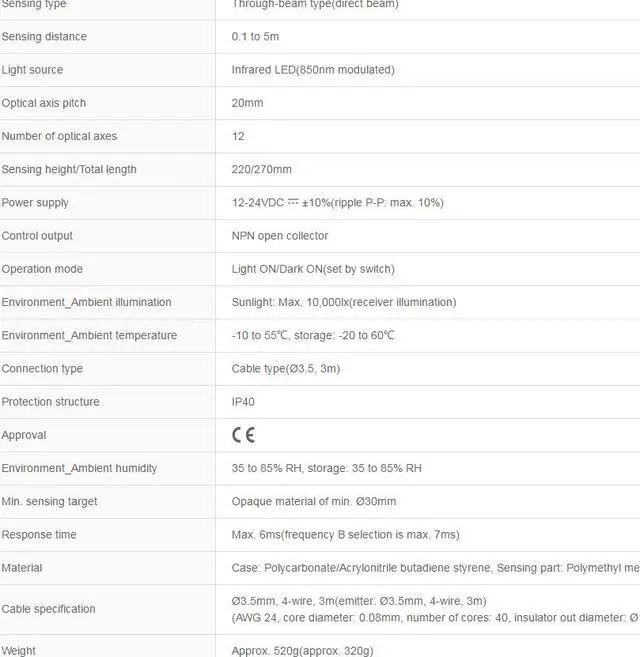Select the Min. sensing target label
The width and height of the screenshot is (640, 657).
coord(49,502)
